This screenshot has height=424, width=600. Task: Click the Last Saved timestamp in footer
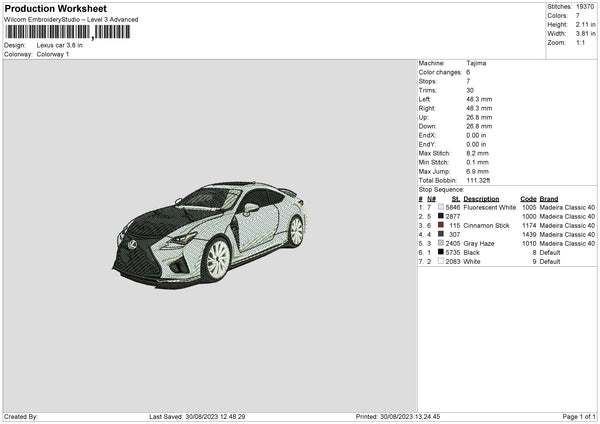[197, 416]
